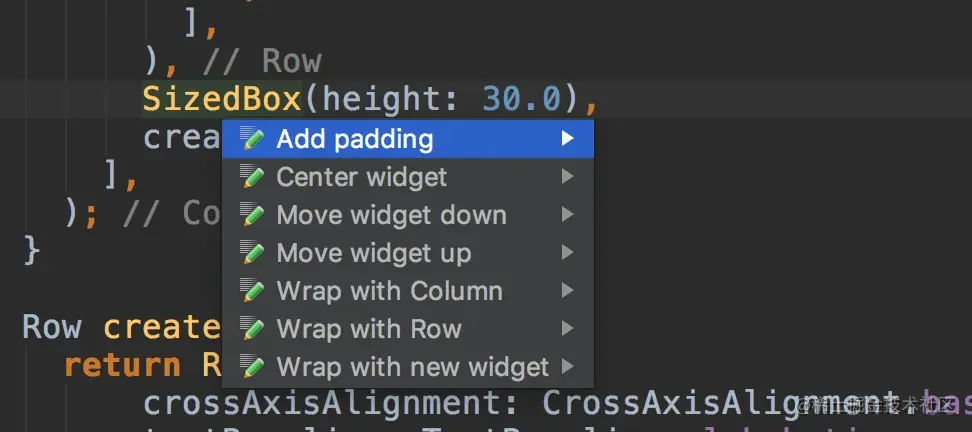Choose the Center widget intention action

361,177
